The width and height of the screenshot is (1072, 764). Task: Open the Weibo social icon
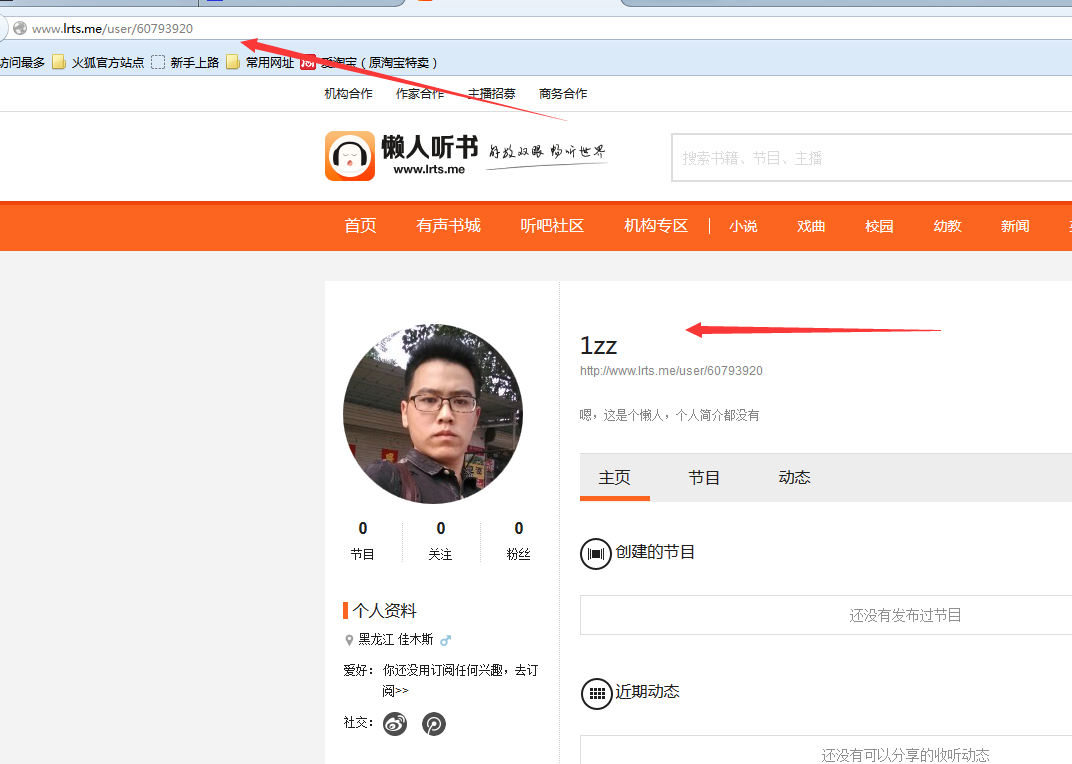coord(394,724)
